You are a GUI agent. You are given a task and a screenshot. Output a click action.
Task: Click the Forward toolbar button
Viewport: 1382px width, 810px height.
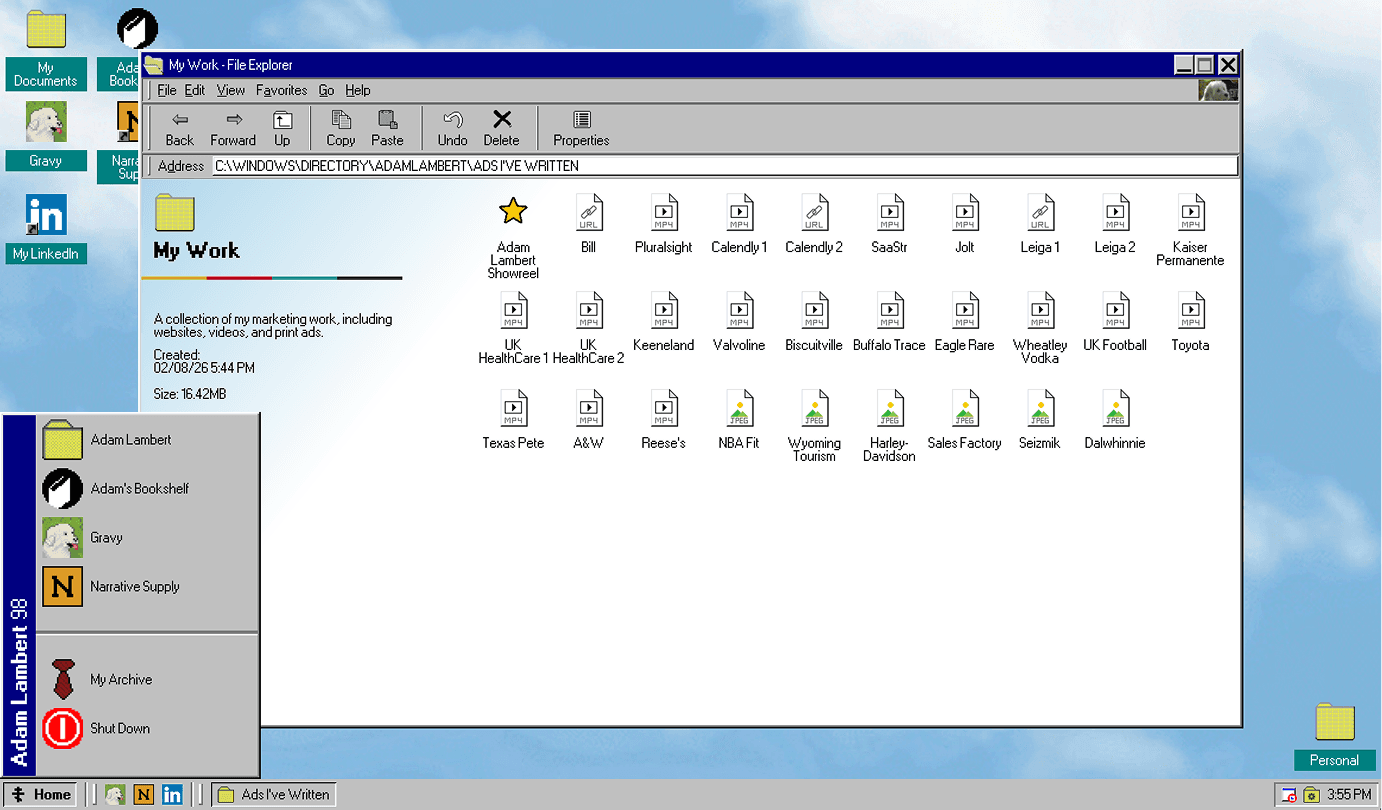click(233, 129)
